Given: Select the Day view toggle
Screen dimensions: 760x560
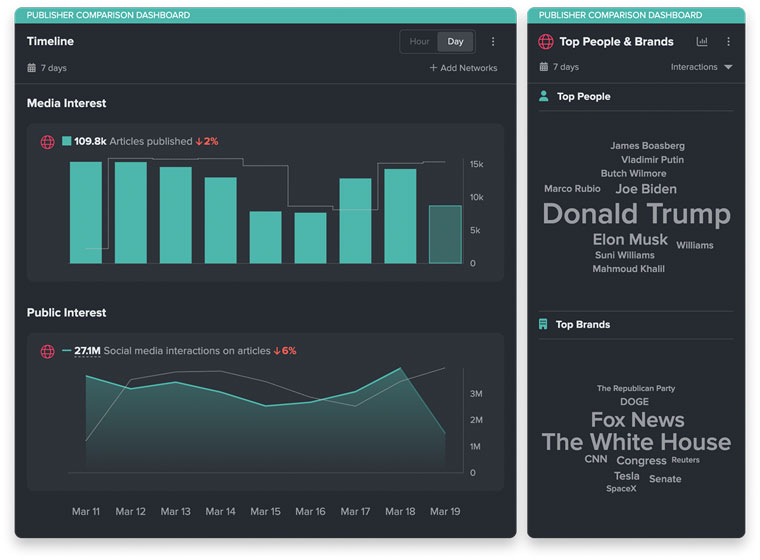Looking at the screenshot, I should (x=455, y=42).
